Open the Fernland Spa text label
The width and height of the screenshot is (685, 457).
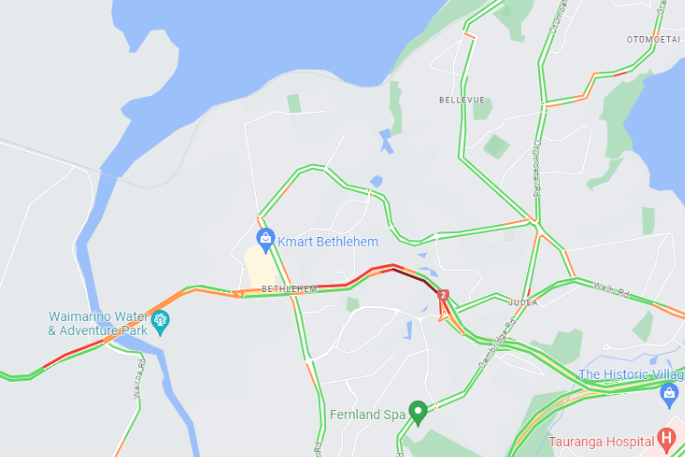click(368, 415)
